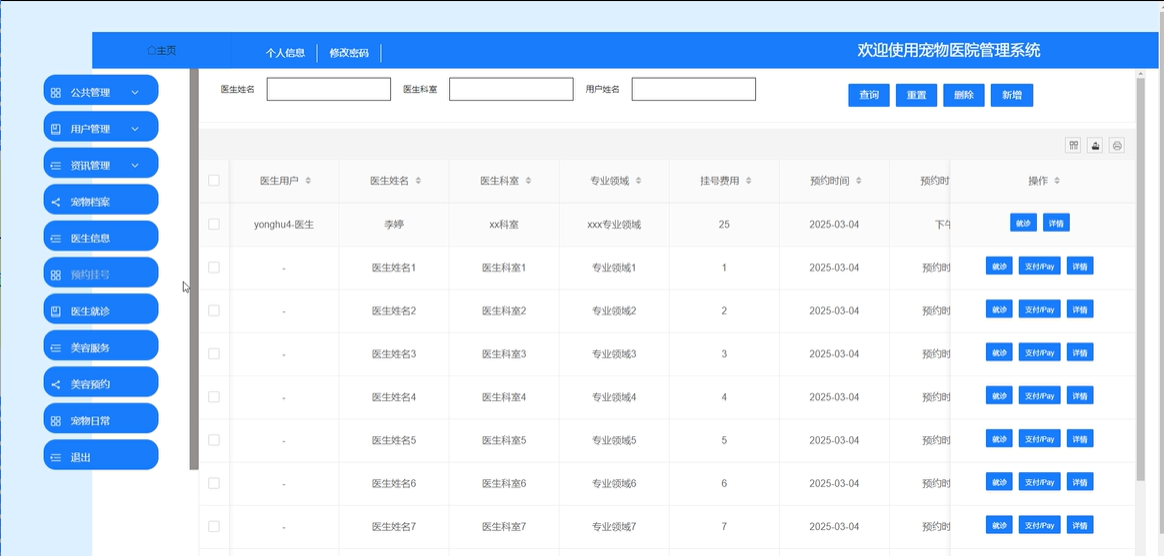Click the 医生科室4 cell
The image size is (1164, 556).
pyautogui.click(x=504, y=397)
